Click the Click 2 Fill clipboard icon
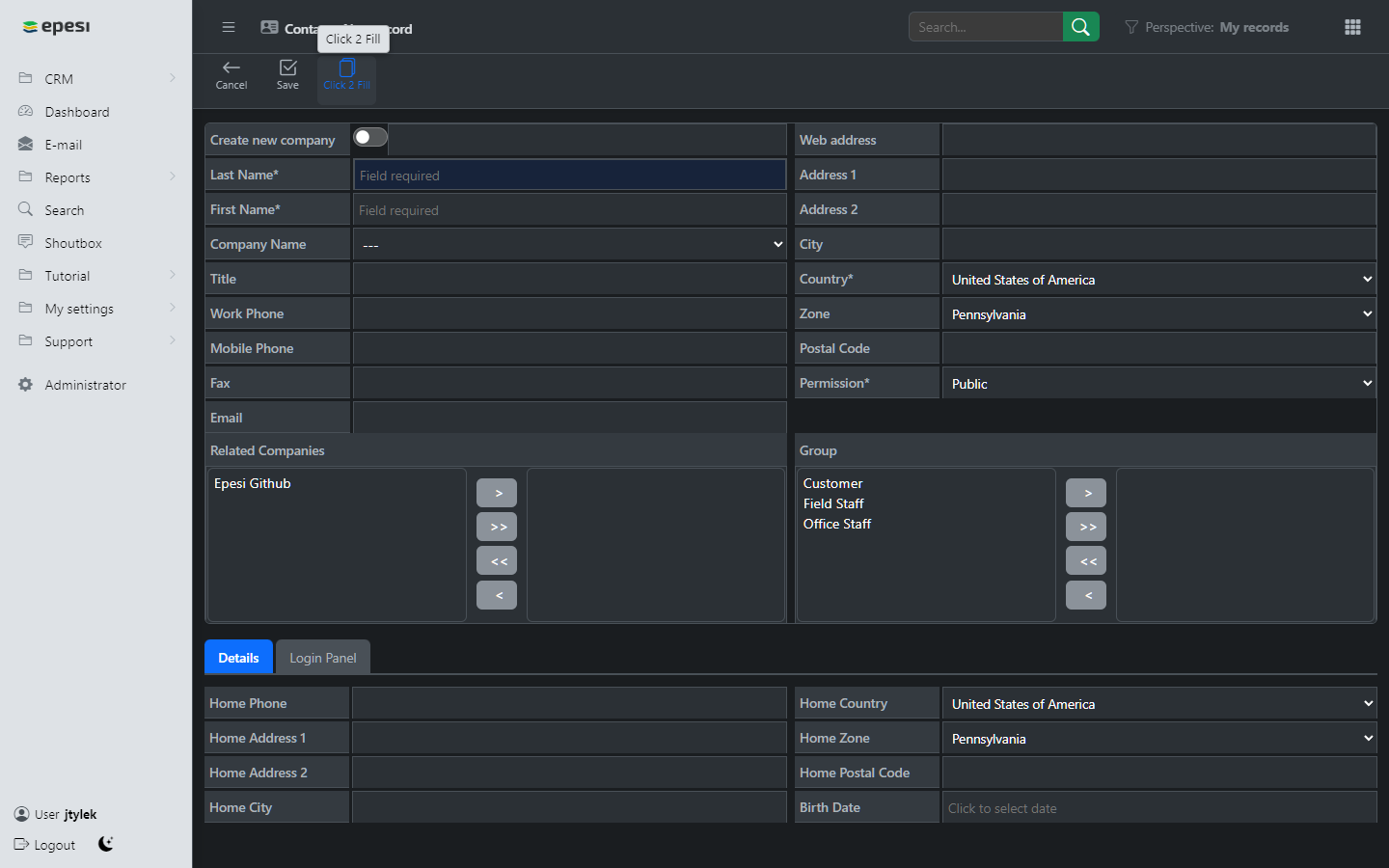The width and height of the screenshot is (1389, 868). click(347, 68)
